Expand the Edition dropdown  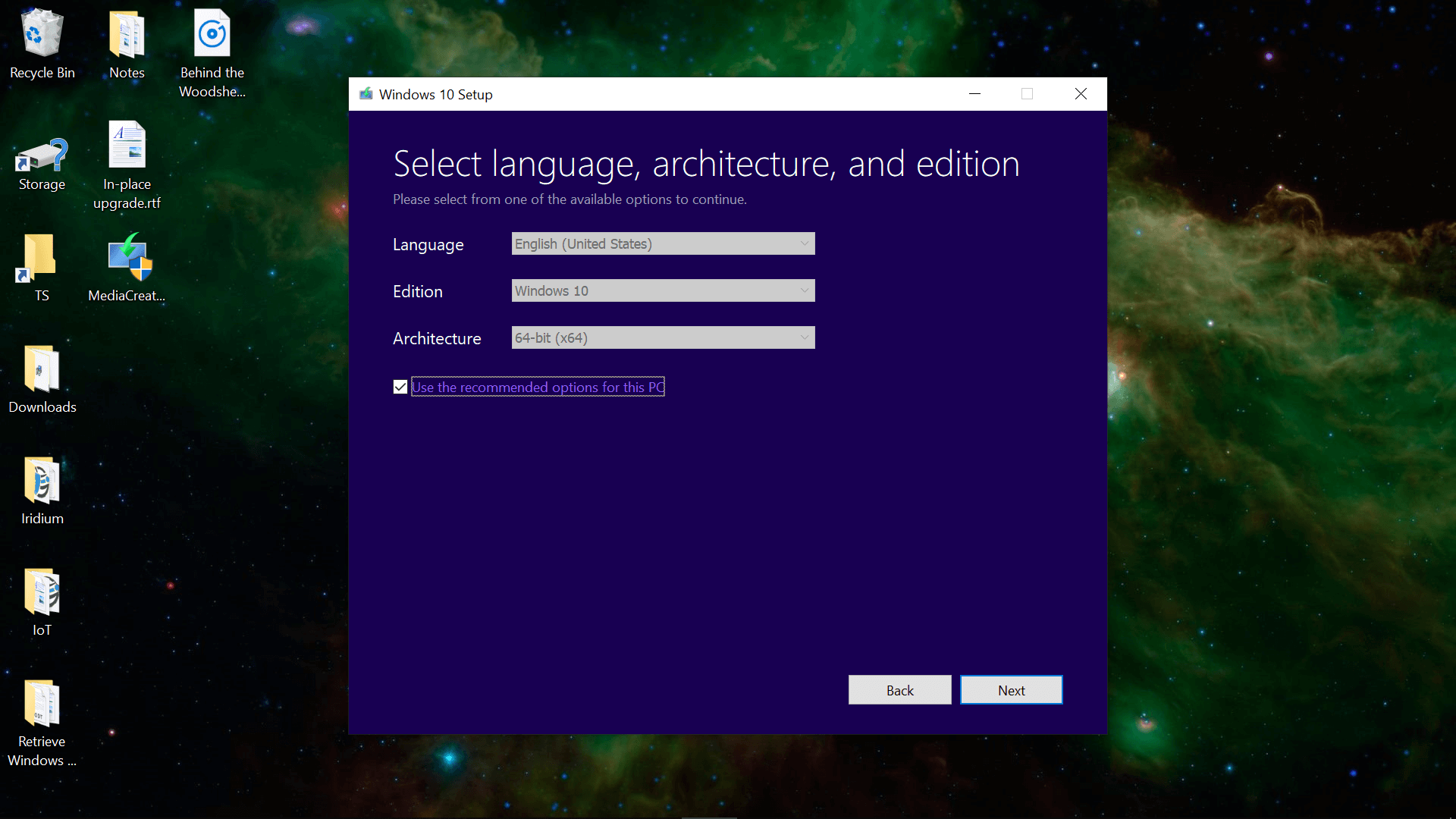(x=663, y=290)
